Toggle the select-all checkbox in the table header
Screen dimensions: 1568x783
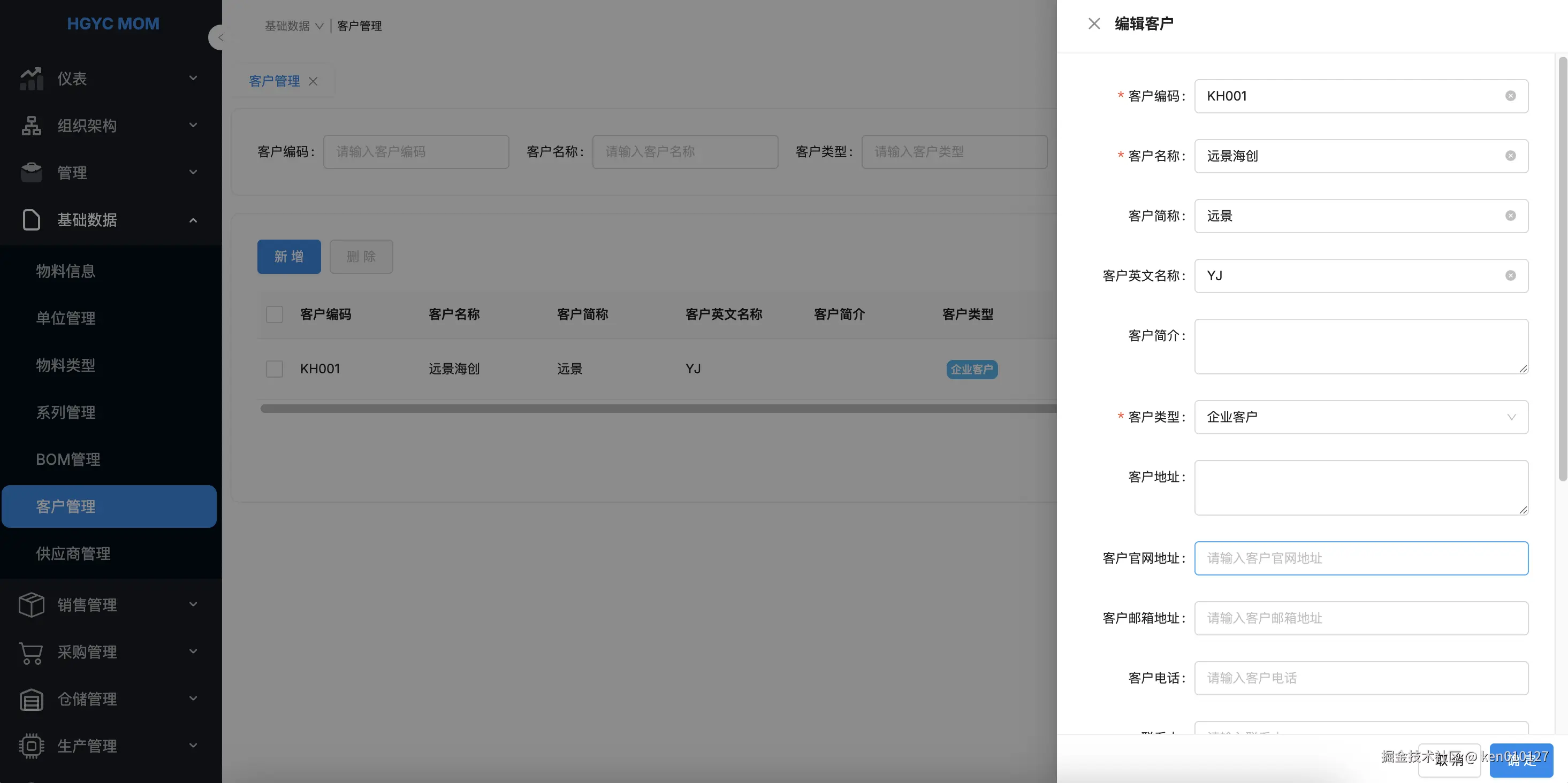(x=275, y=314)
